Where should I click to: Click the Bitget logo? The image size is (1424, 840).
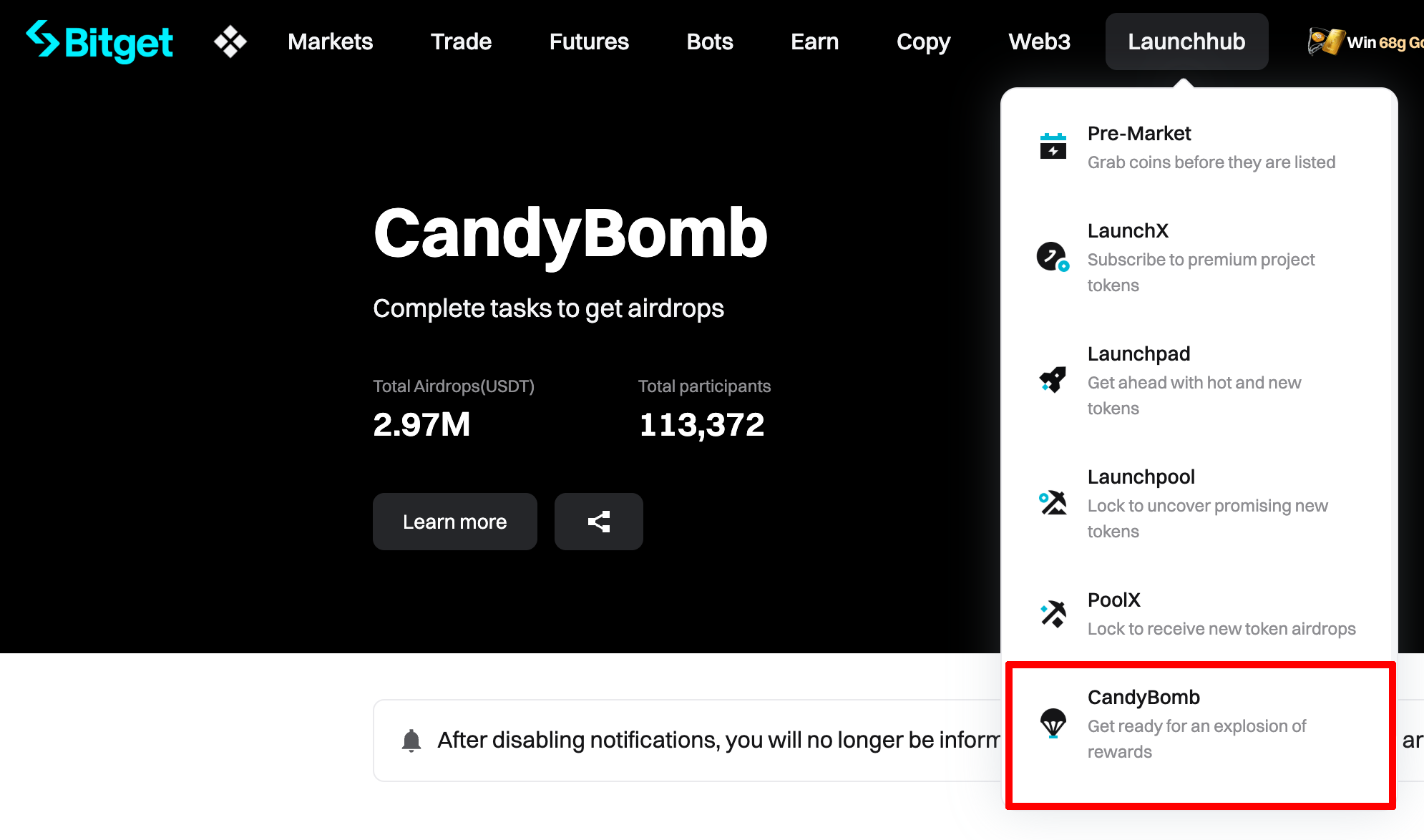99,41
